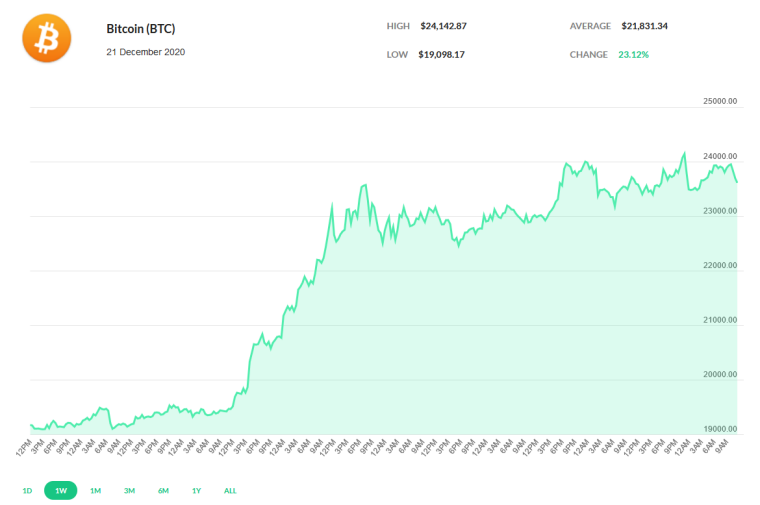Click the date 21 December 2020
Image resolution: width=760 pixels, height=505 pixels.
tap(145, 52)
